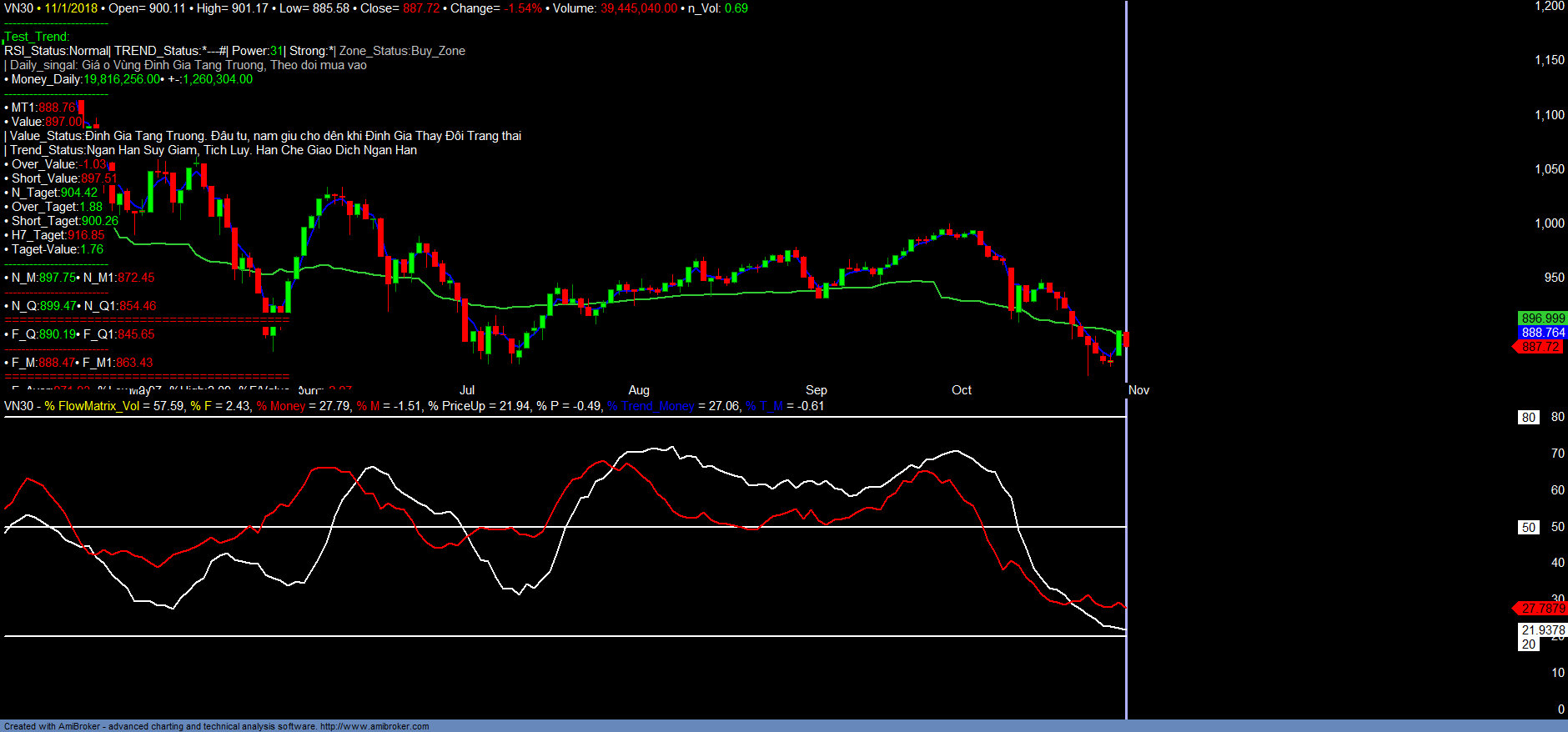Click the blue 888.764 price tag
1568x732 pixels.
pyautogui.click(x=1543, y=333)
